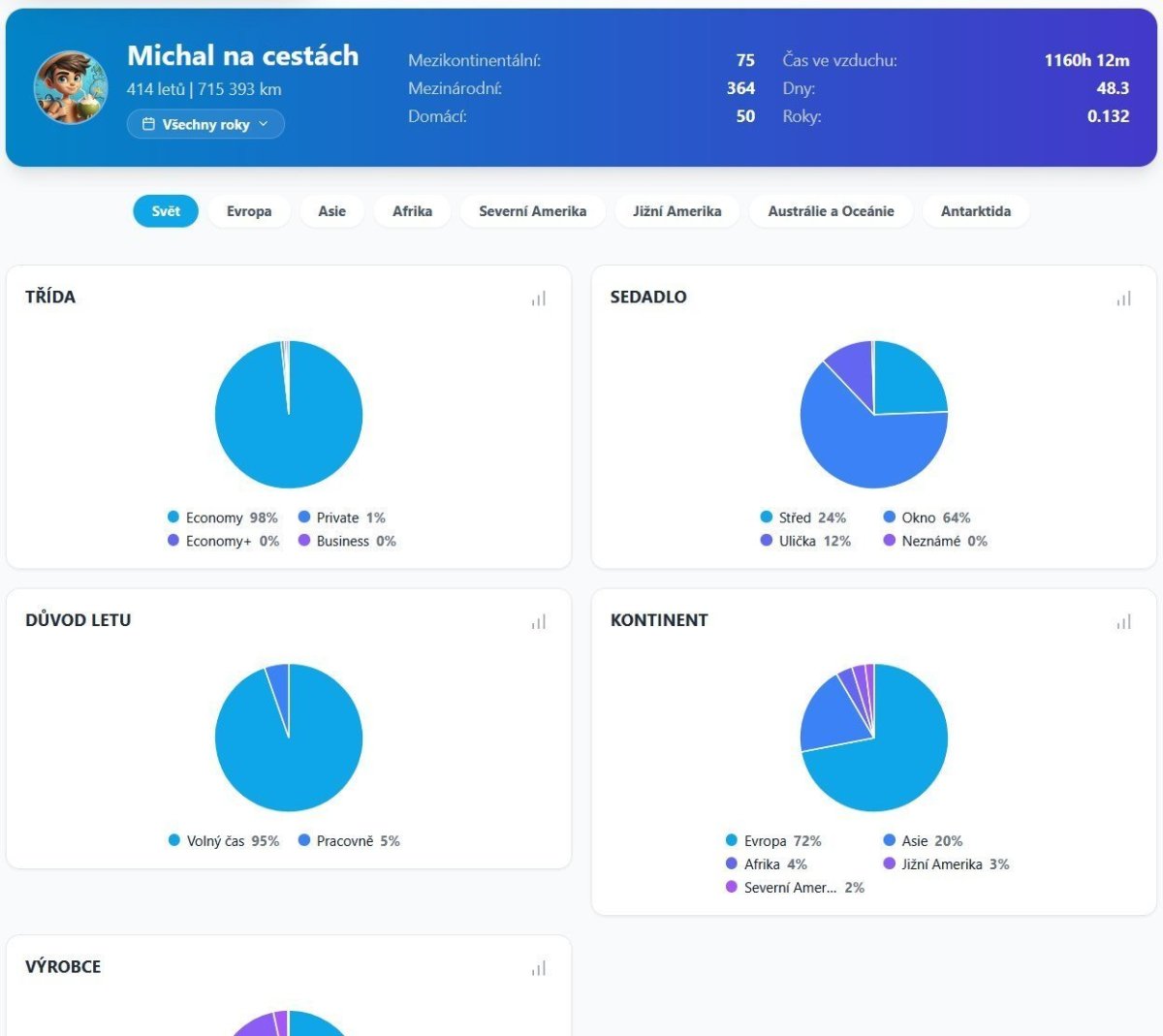Click the bar chart icon in DŮVOD LETU card

coord(539,621)
